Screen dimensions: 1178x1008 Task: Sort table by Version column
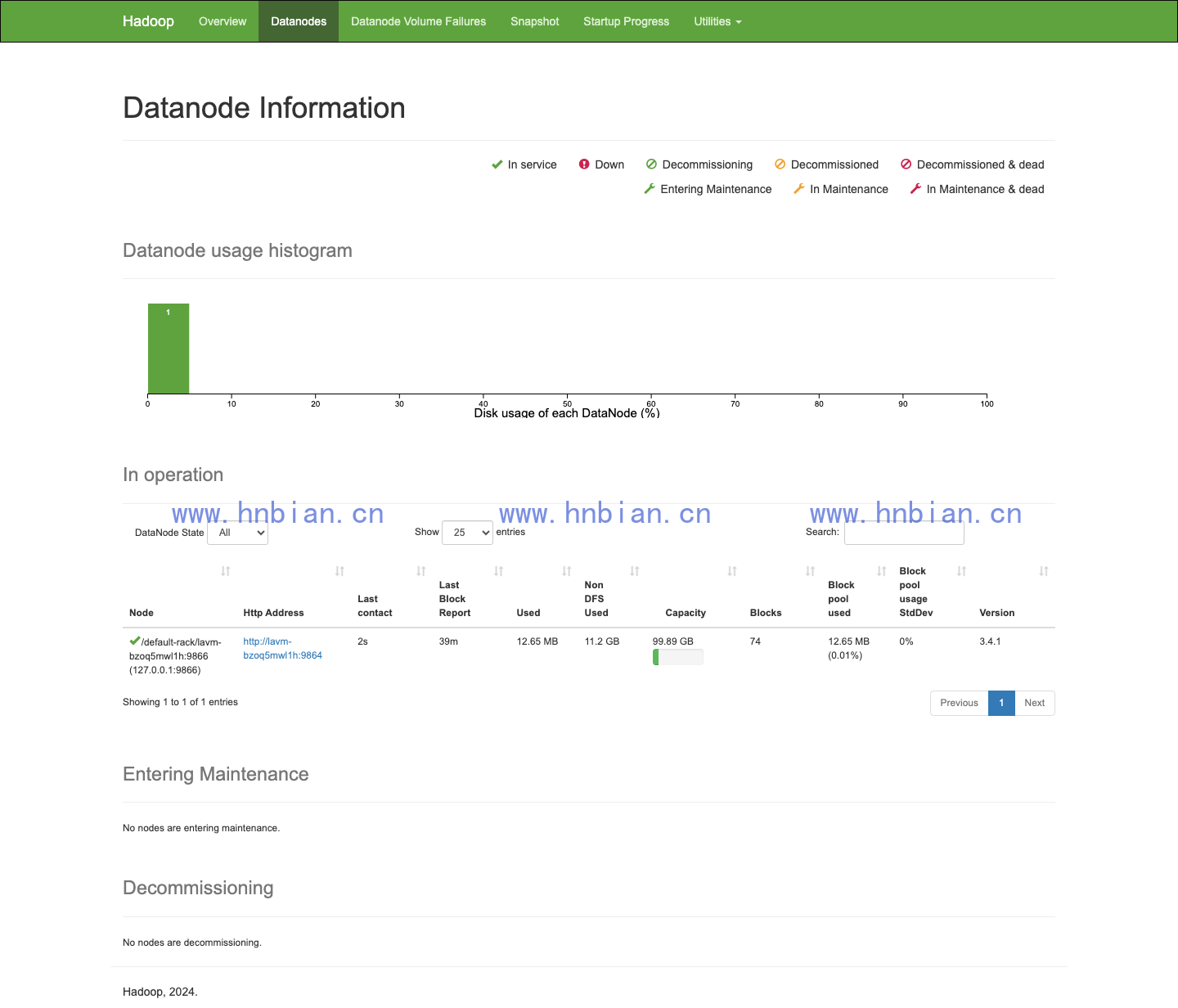1014,592
